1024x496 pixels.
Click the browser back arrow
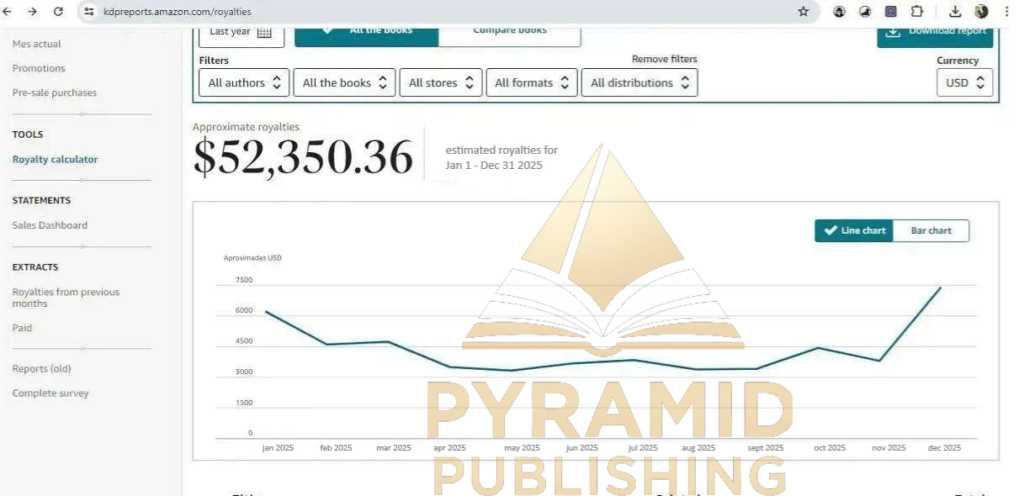pos(10,11)
